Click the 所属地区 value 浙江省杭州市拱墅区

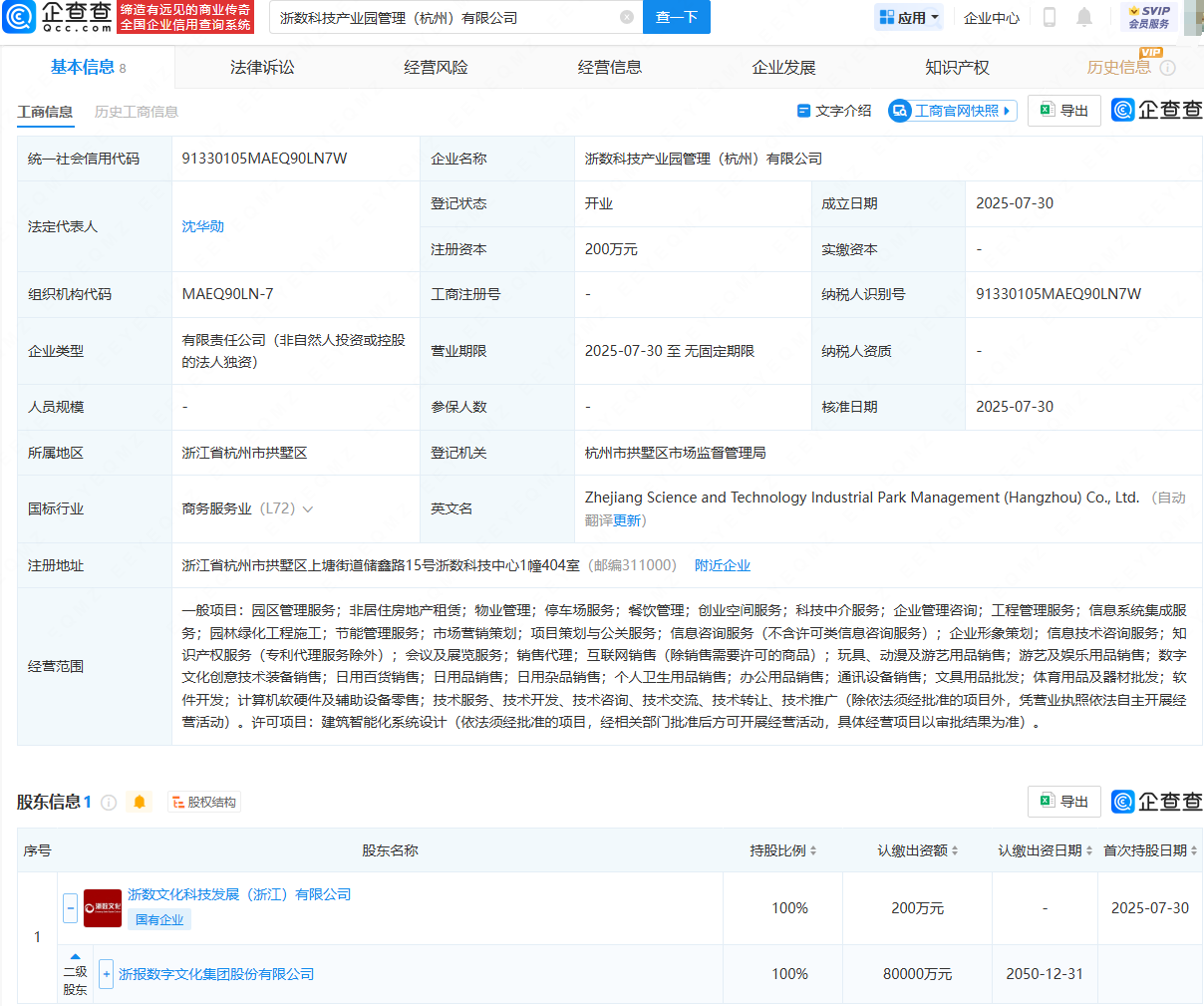pos(244,453)
